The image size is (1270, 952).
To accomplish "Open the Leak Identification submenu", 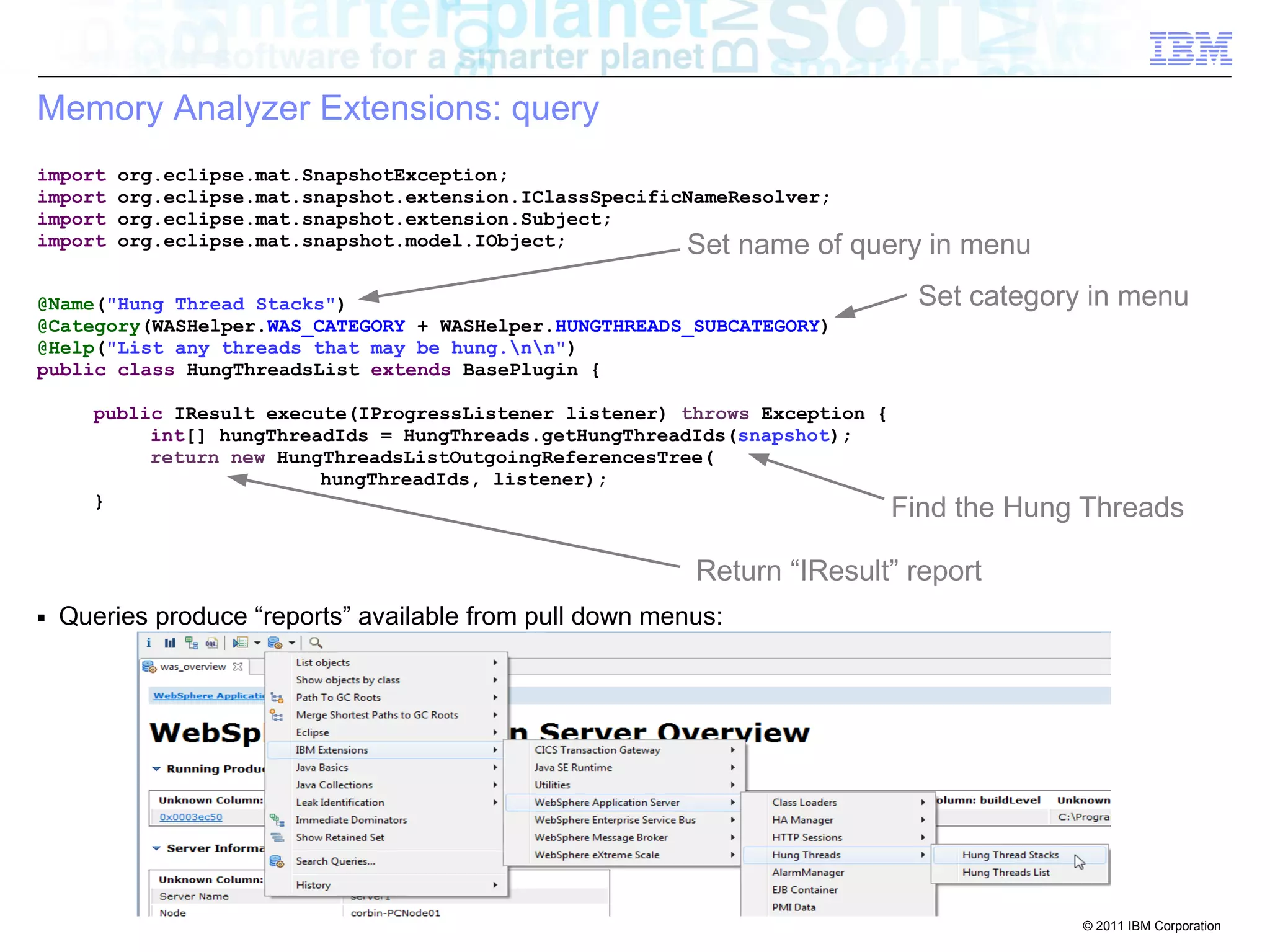I will coord(387,802).
